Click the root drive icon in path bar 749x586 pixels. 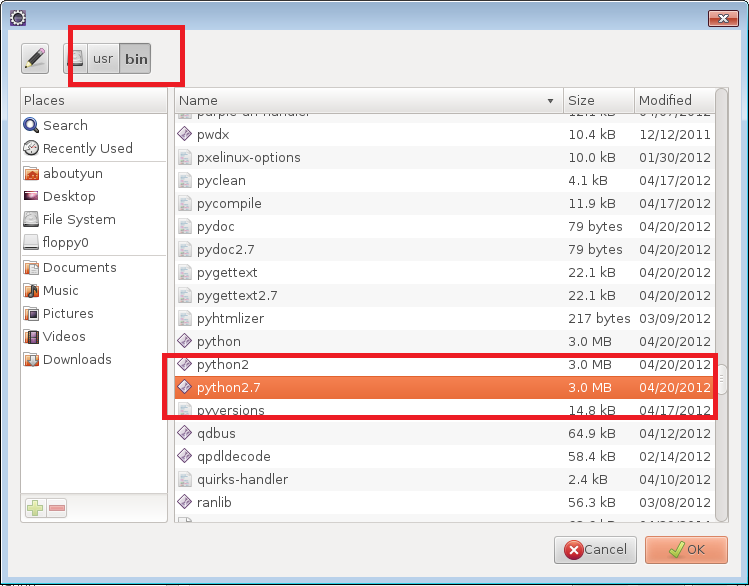click(76, 59)
